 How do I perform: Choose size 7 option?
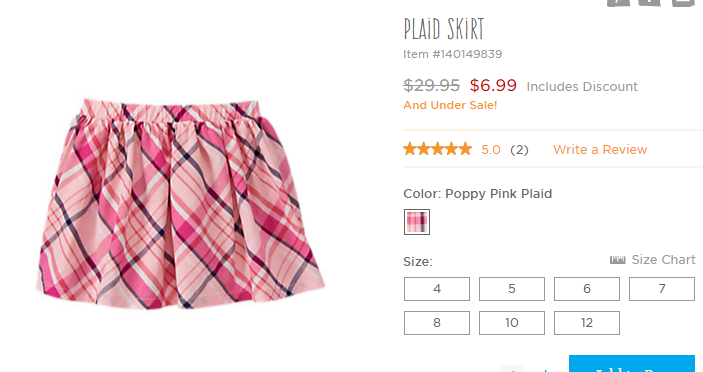click(x=662, y=289)
